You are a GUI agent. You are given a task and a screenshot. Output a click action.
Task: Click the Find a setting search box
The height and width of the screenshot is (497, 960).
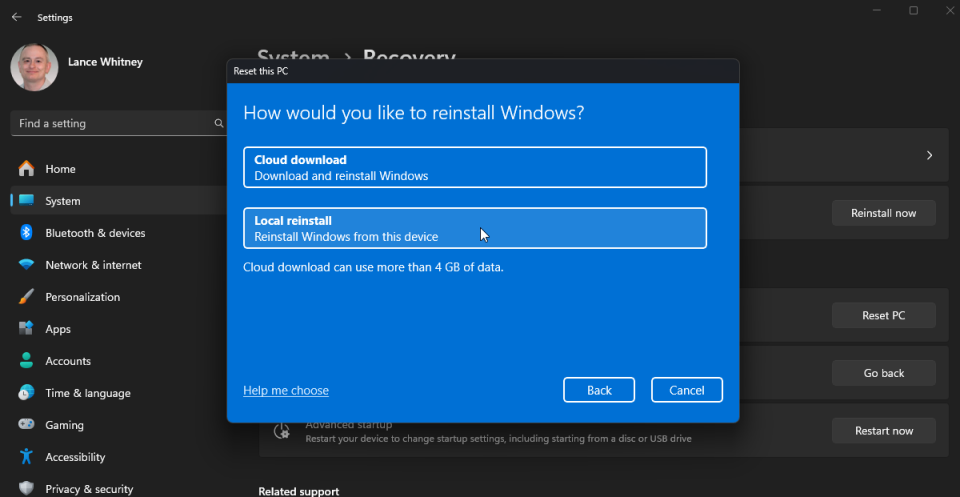point(118,123)
